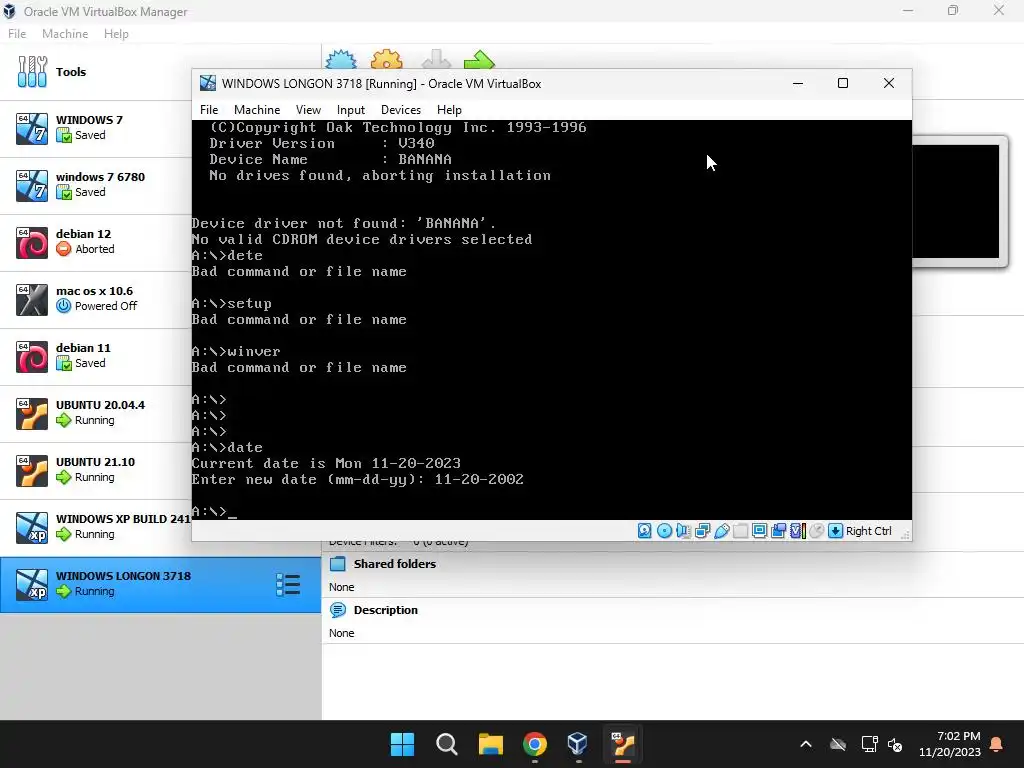Open taskbar Search
Screen dimensions: 1024x768
tap(447, 744)
